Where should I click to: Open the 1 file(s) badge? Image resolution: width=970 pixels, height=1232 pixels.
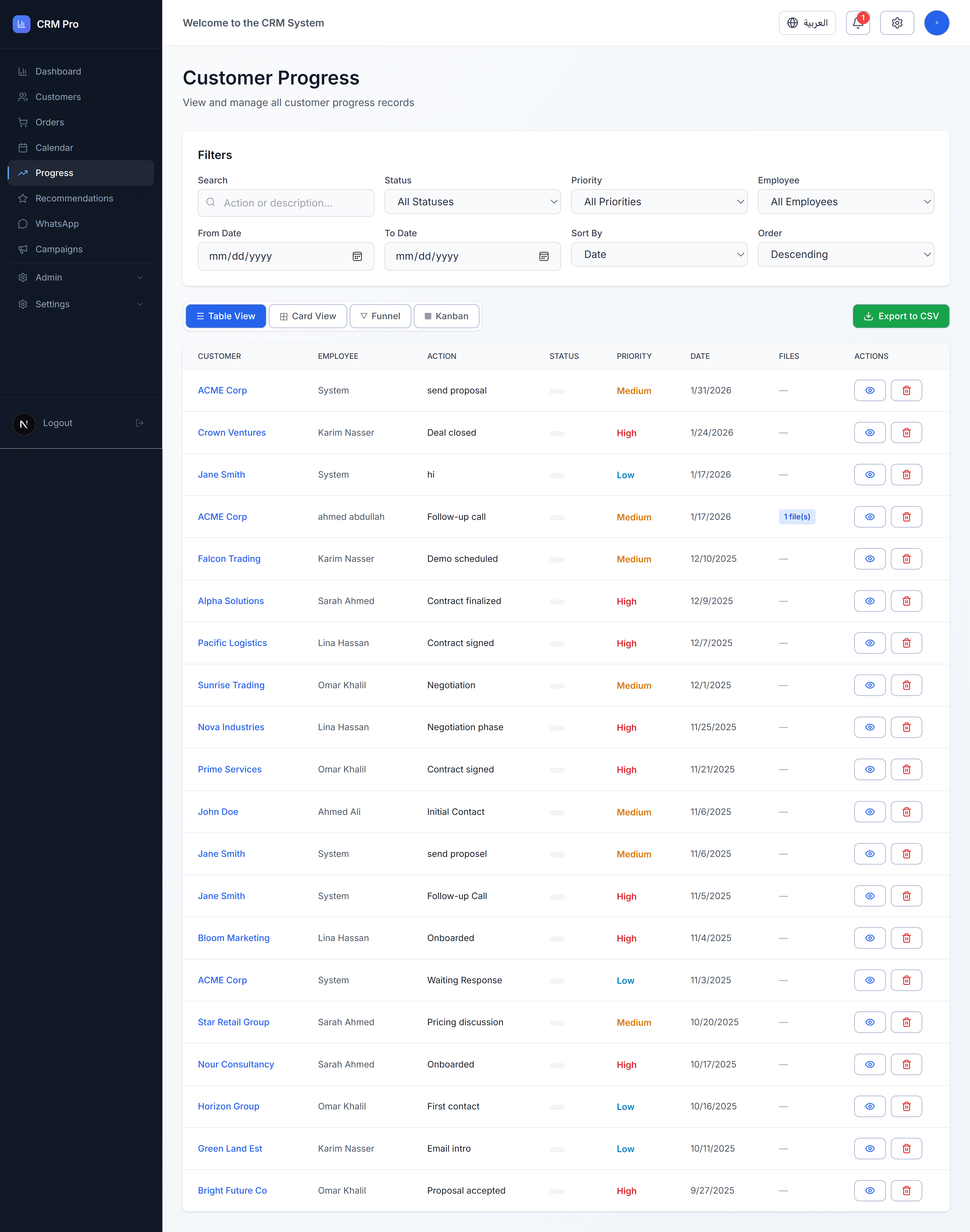coord(797,517)
